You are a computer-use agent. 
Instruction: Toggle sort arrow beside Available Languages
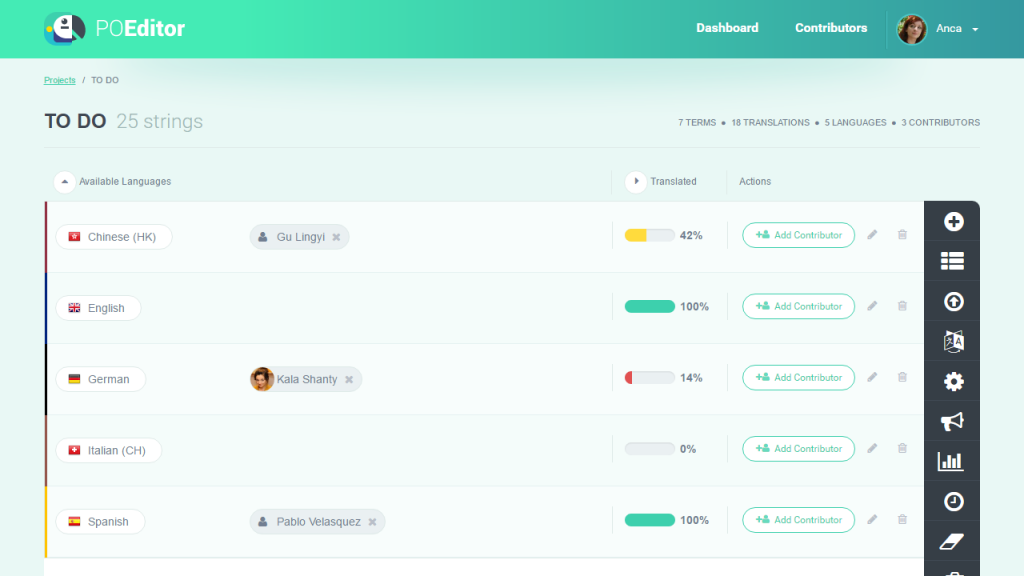pos(64,182)
